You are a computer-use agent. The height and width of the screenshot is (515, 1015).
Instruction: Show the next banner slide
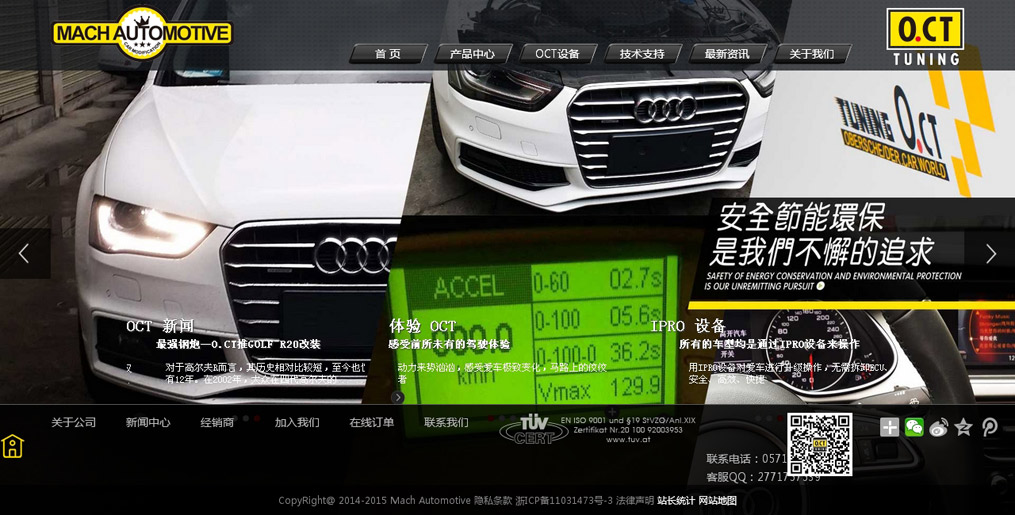990,253
